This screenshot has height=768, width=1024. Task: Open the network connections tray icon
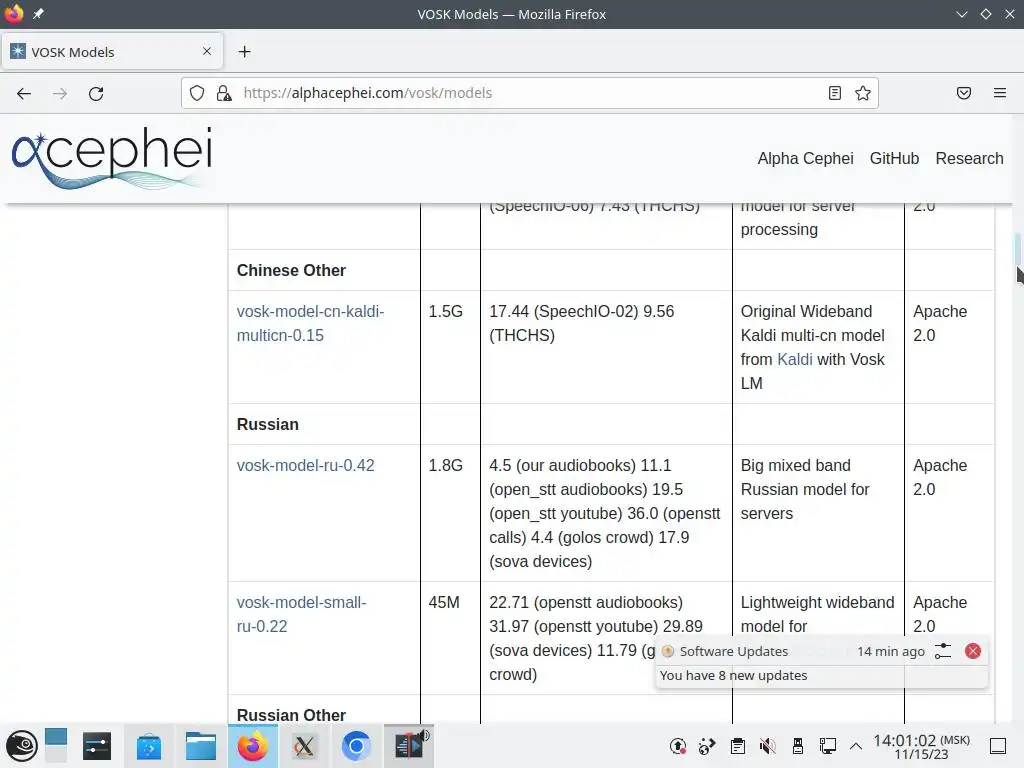tap(827, 746)
